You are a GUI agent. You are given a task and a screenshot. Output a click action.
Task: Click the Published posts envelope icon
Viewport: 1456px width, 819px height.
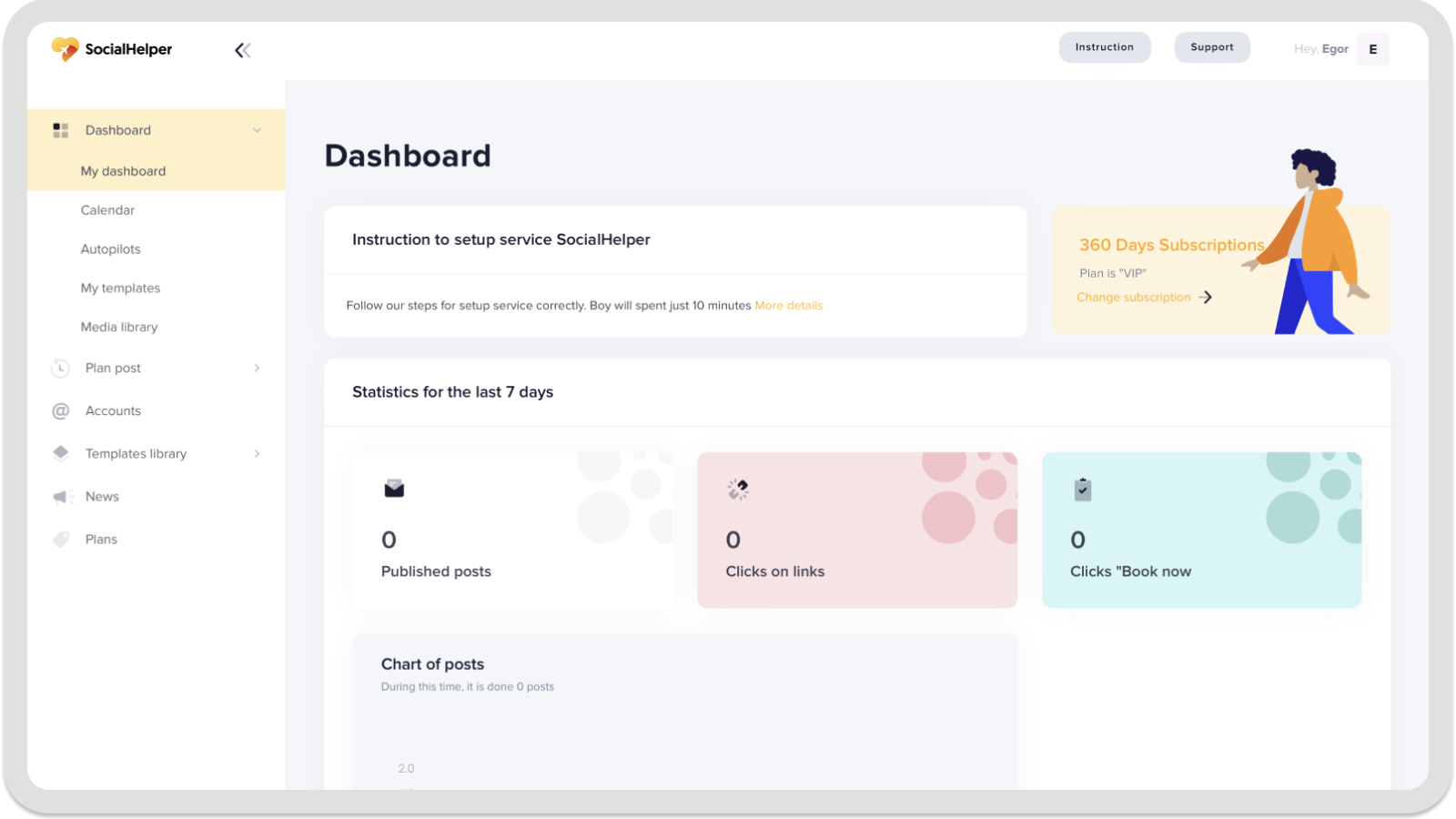394,489
